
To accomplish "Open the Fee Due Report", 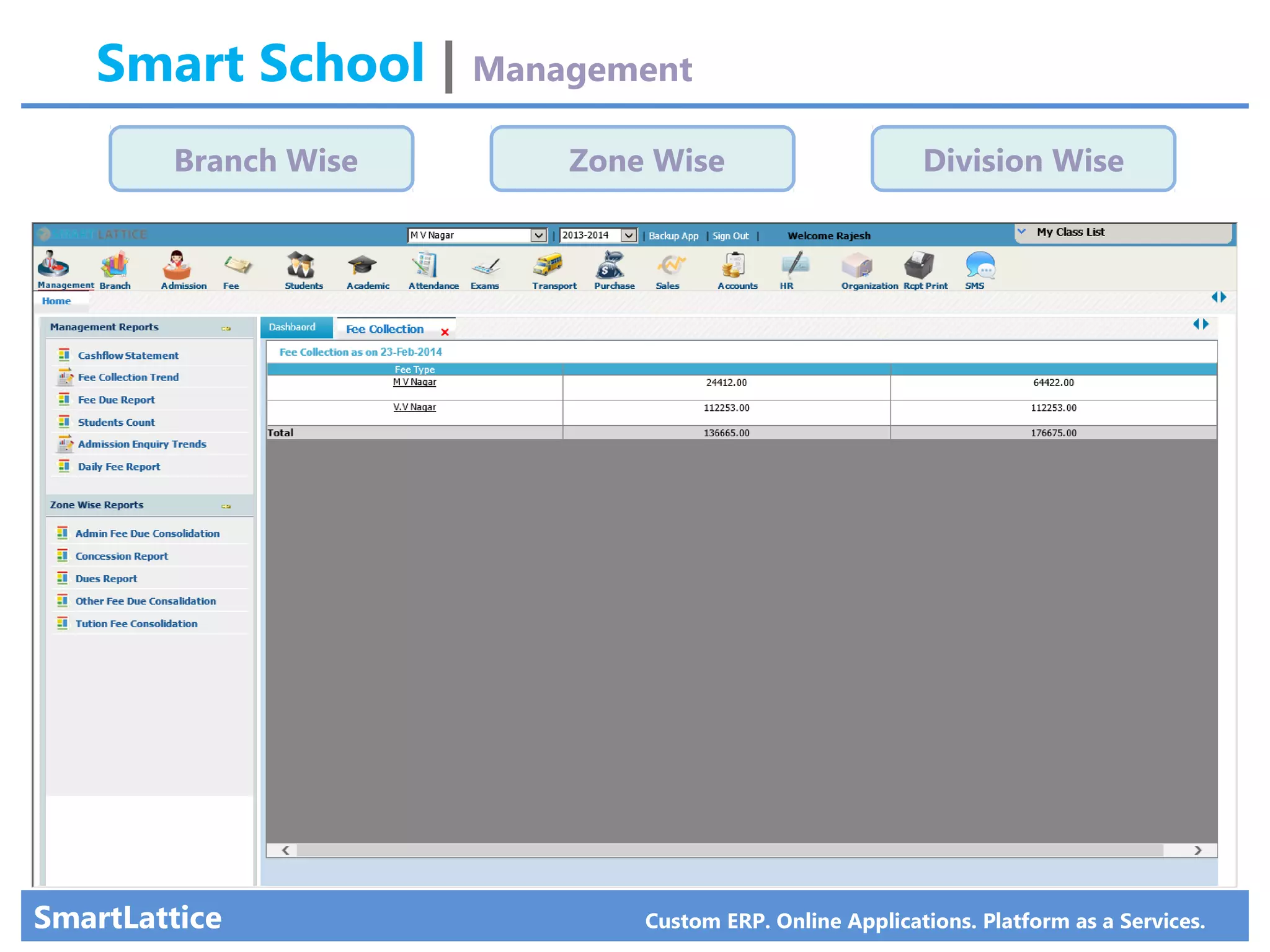I will point(117,400).
